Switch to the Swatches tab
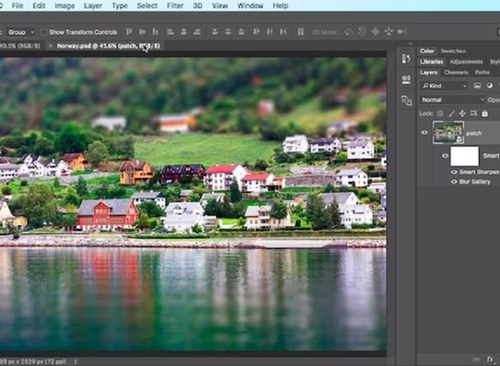The image size is (500, 366). pos(453,51)
